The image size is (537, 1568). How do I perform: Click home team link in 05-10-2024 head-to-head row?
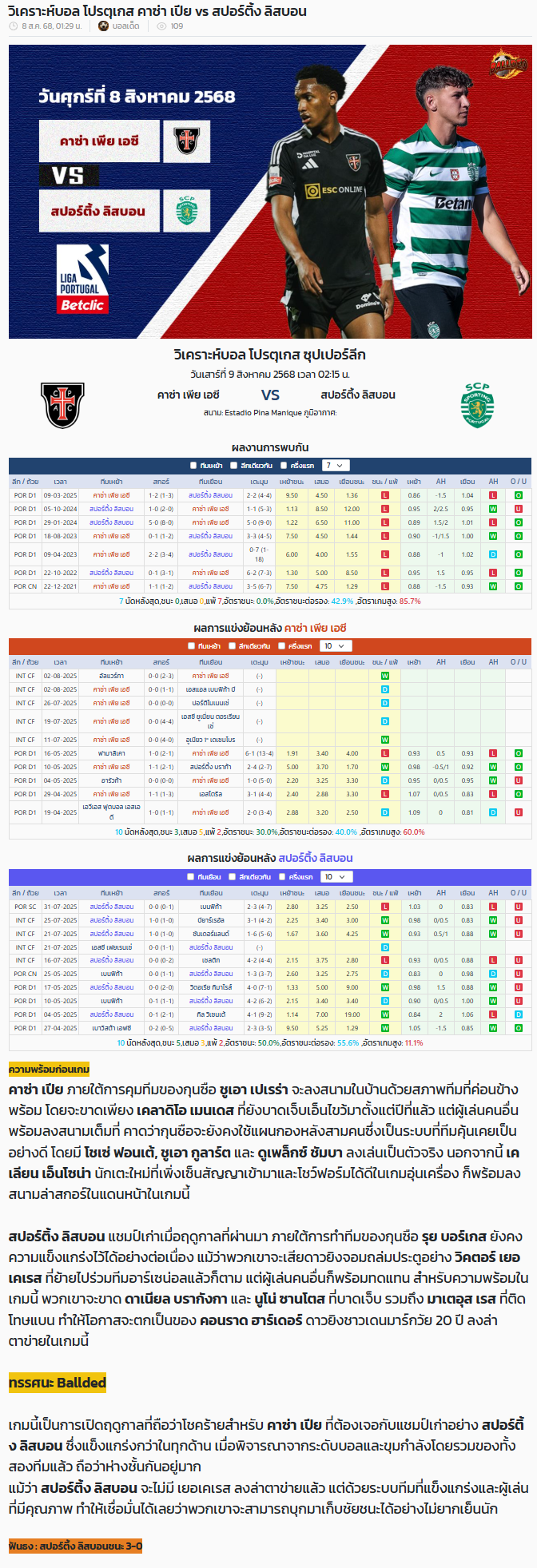111,509
